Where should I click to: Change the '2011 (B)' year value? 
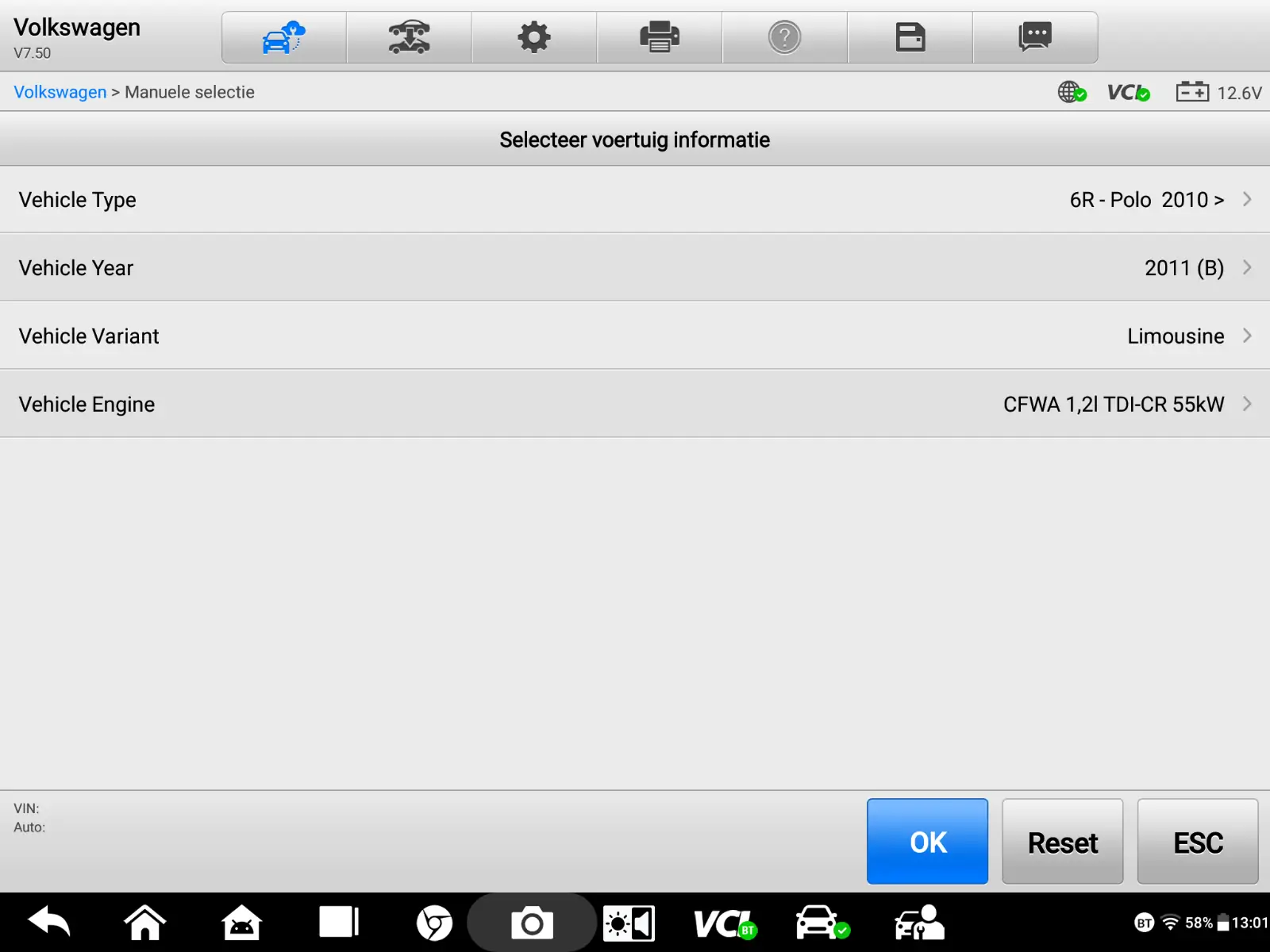pos(1184,268)
